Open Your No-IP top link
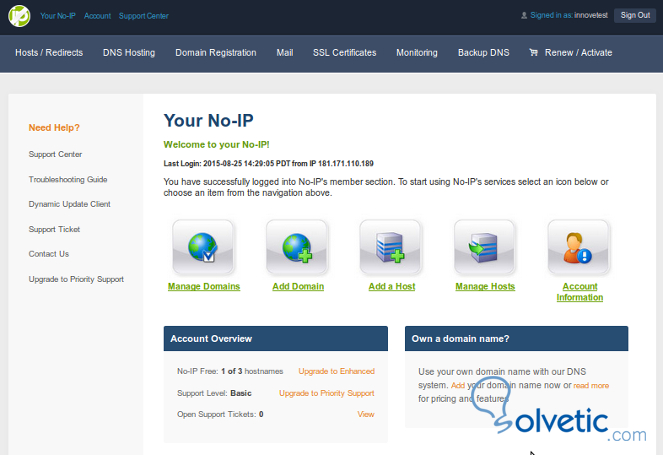 58,16
